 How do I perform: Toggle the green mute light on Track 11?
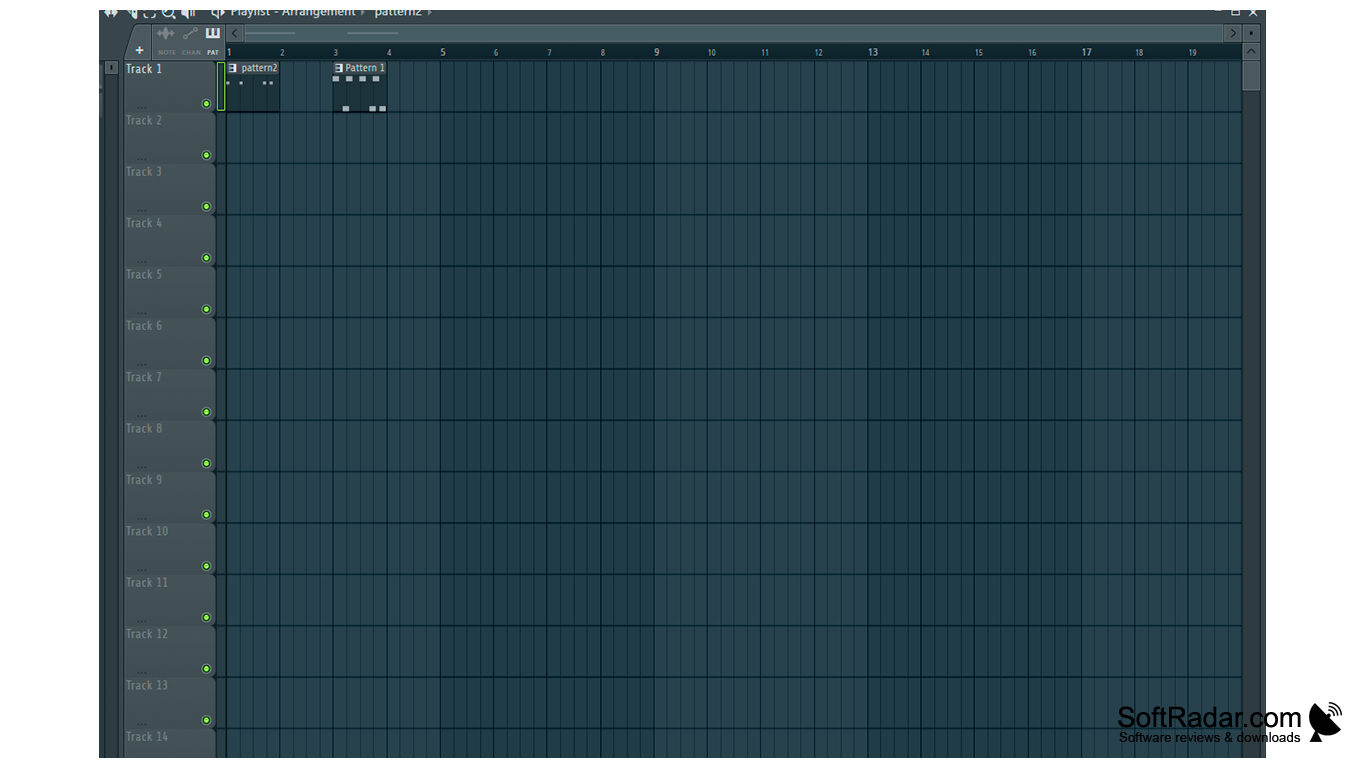pos(207,617)
